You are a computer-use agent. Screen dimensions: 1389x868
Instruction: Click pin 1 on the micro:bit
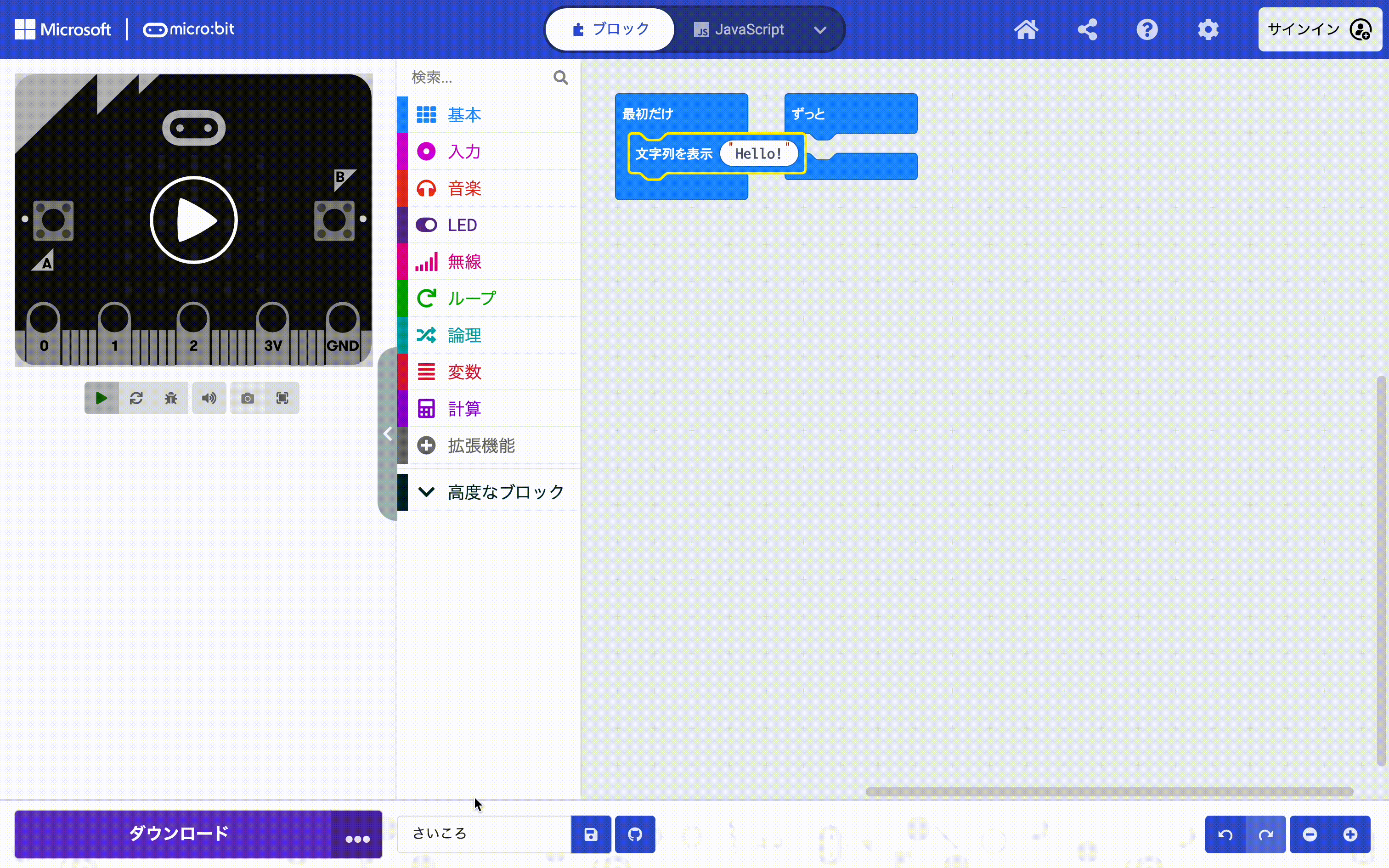coord(114,333)
